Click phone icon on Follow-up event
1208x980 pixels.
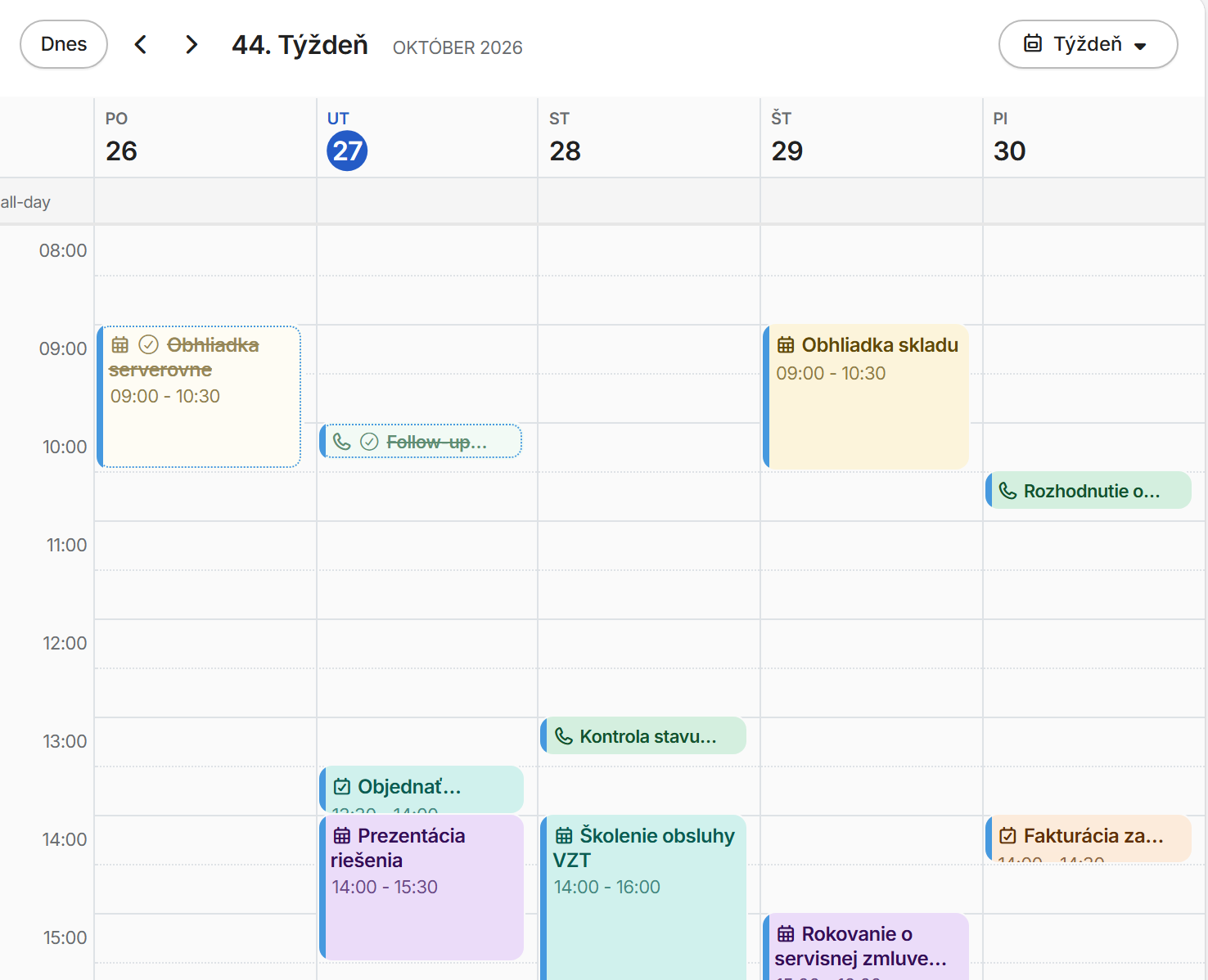342,442
